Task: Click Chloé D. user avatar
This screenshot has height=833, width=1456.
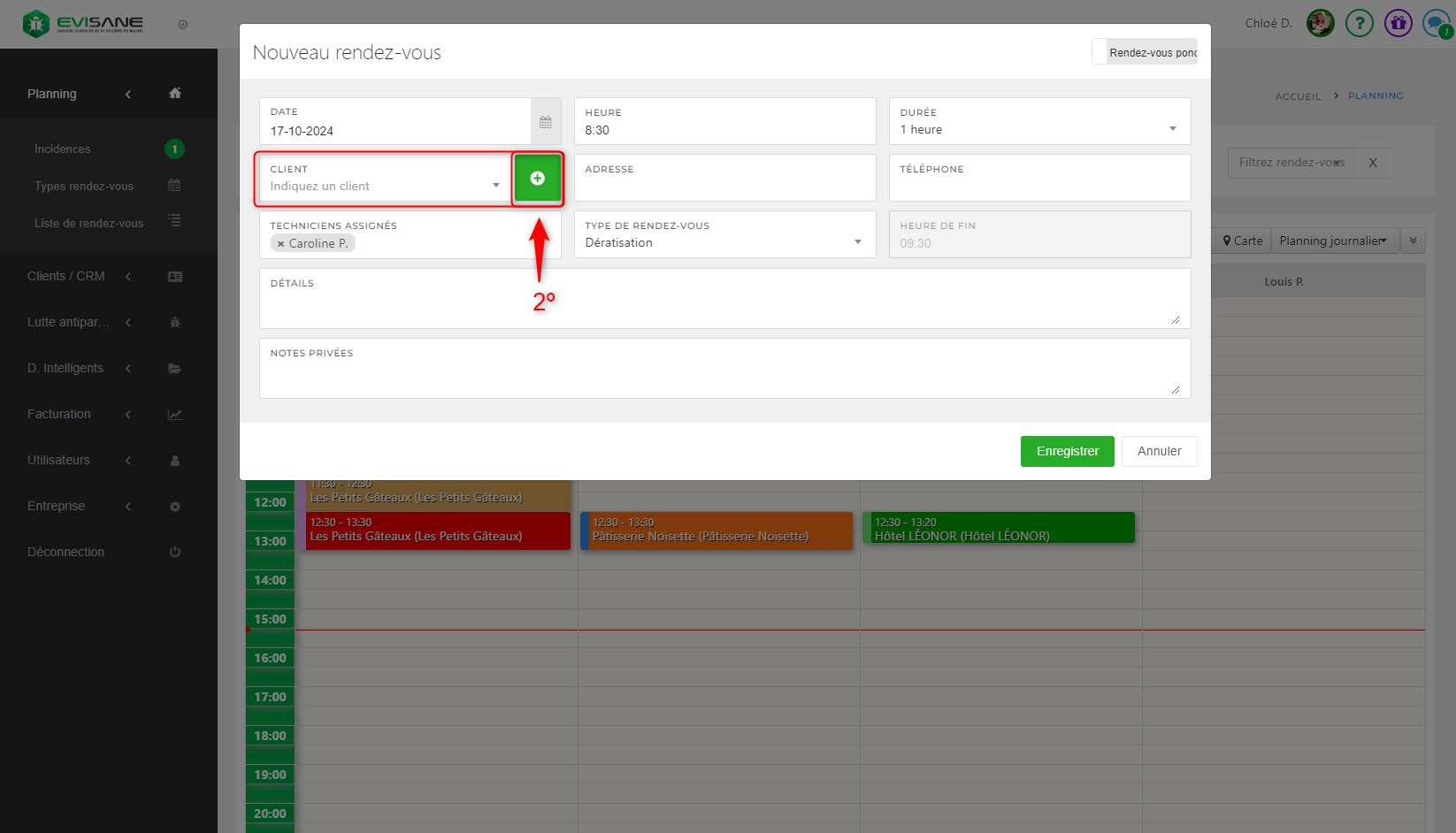Action: click(x=1320, y=23)
